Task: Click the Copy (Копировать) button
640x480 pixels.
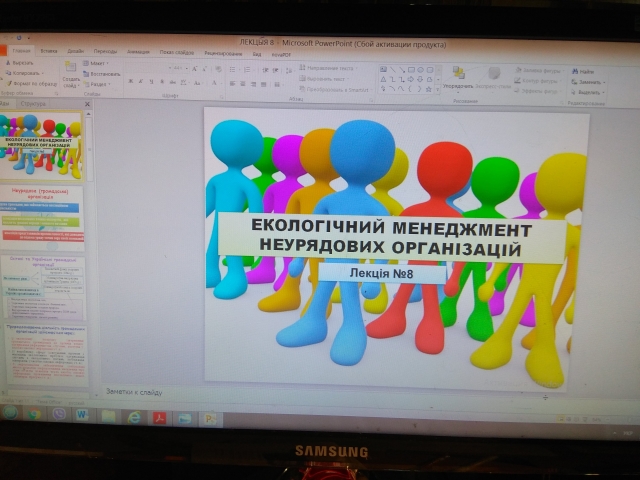Action: [x=24, y=73]
